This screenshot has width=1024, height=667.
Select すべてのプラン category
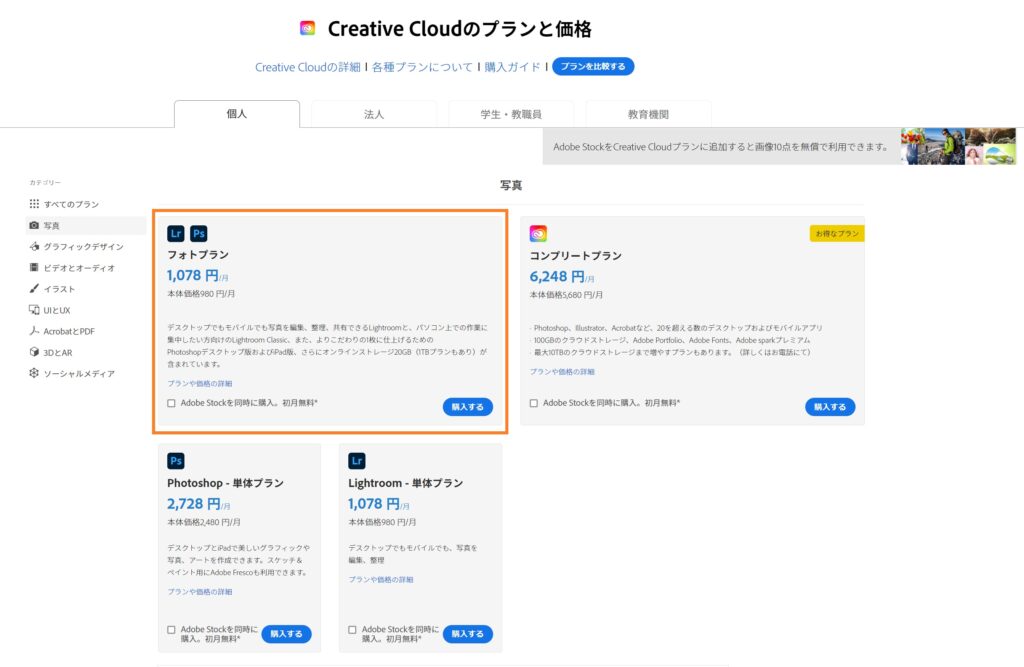tap(71, 204)
